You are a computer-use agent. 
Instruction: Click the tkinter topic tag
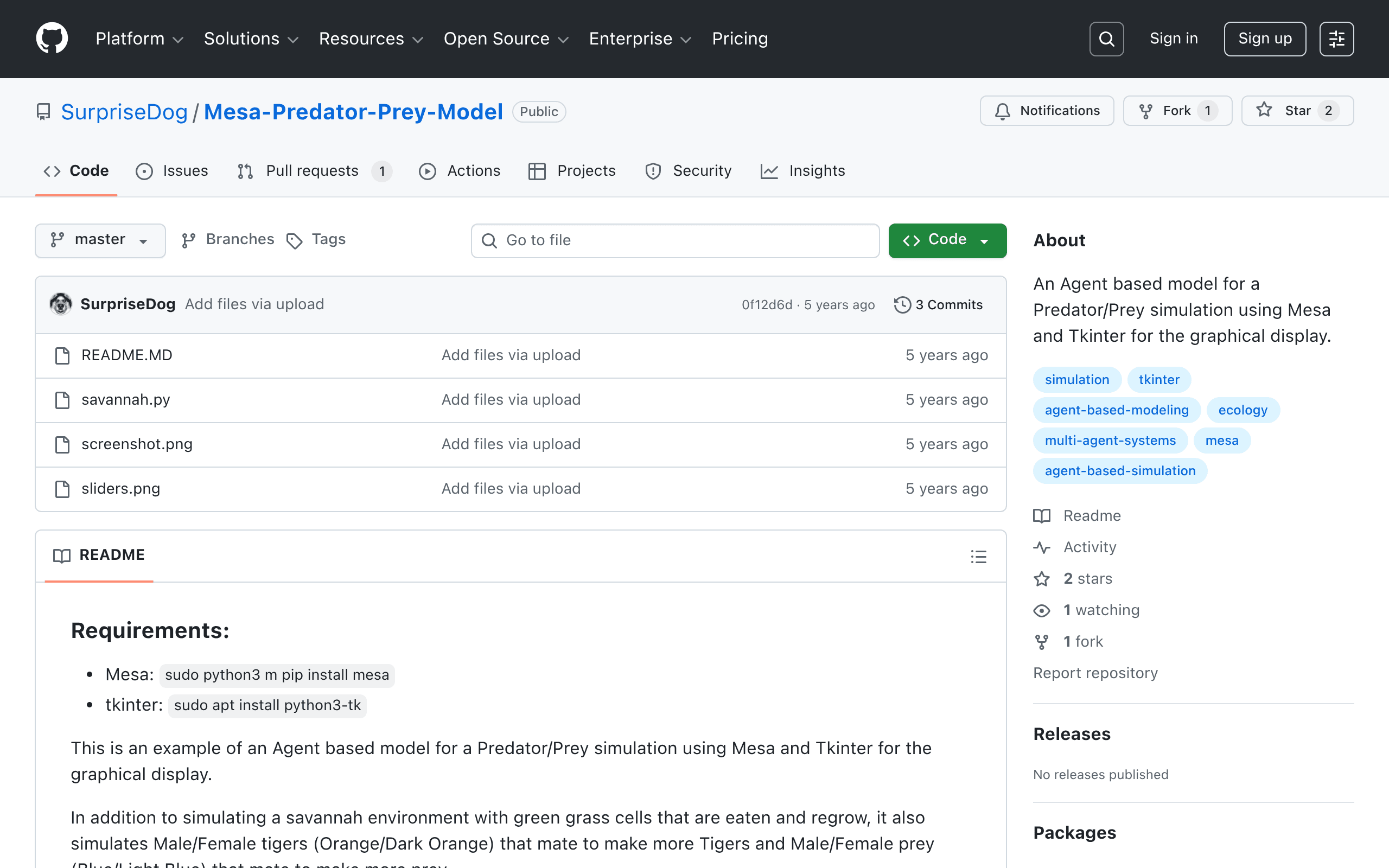click(1159, 379)
